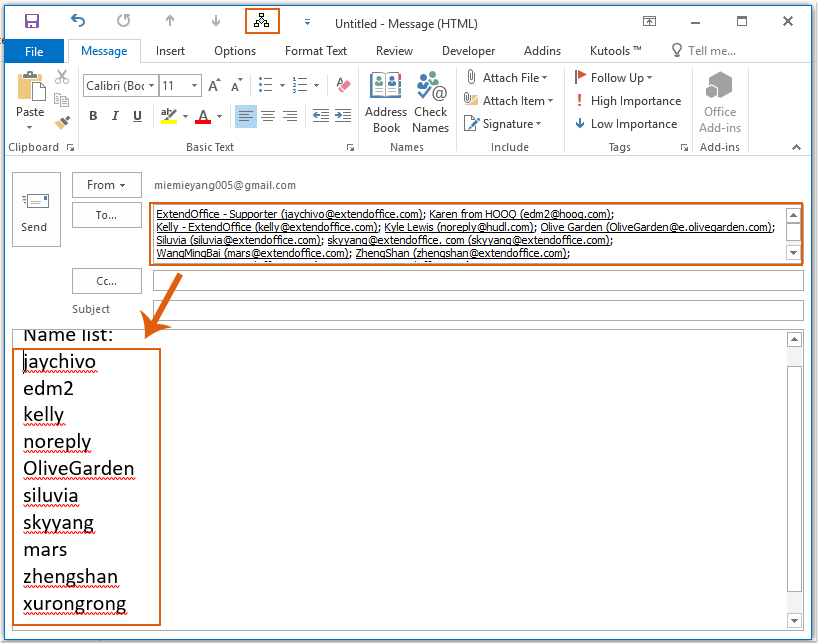
Task: Click the red font color swatch
Action: (204, 117)
